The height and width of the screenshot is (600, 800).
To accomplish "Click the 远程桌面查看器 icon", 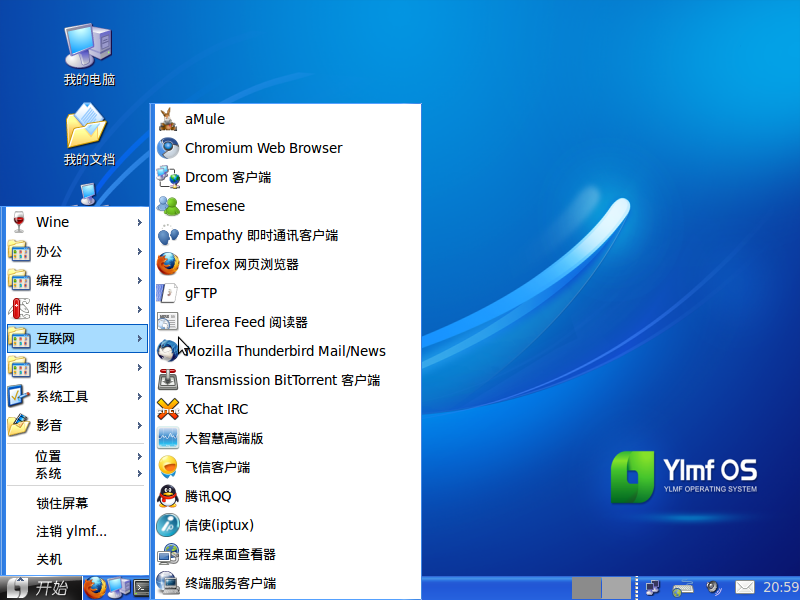I will point(167,554).
